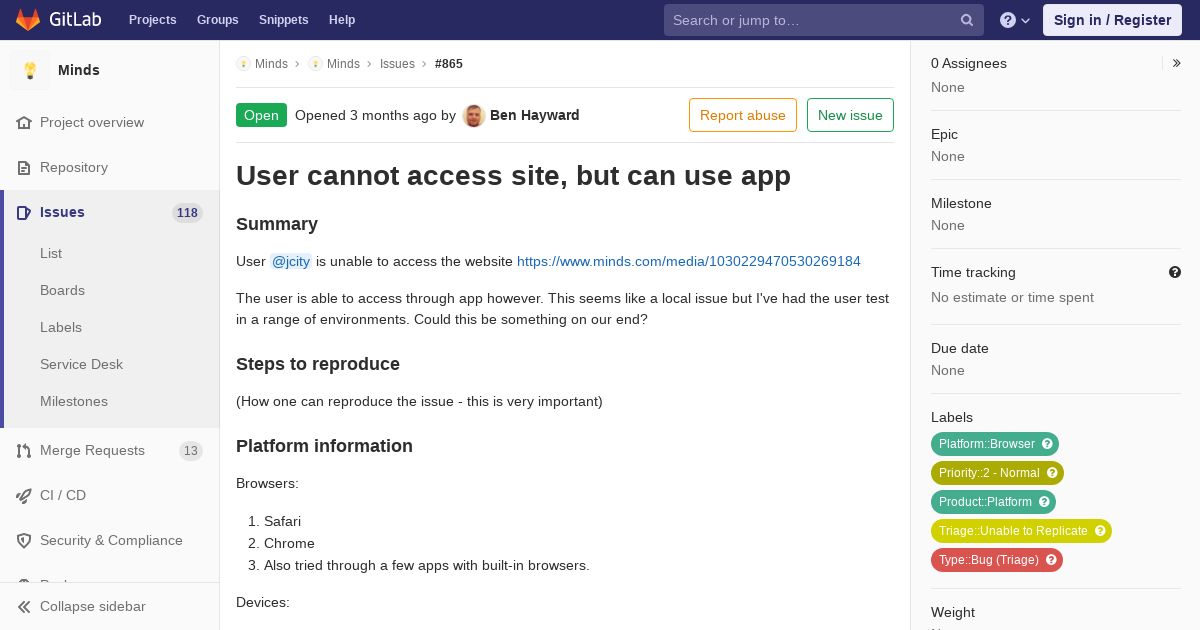Click the '0 Assignees' heading text
This screenshot has width=1200, height=630.
[x=969, y=63]
